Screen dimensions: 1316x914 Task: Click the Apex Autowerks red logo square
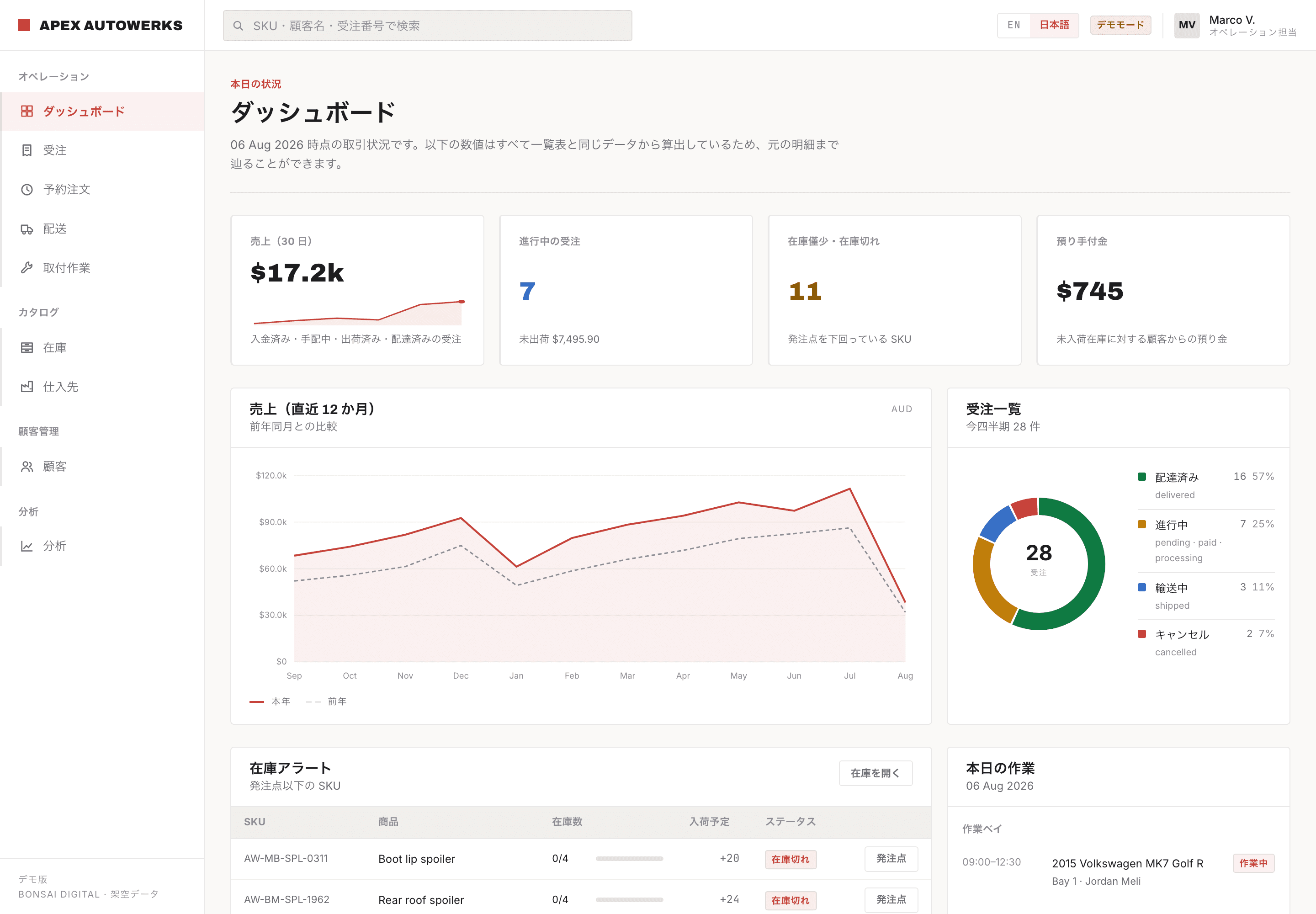click(24, 25)
